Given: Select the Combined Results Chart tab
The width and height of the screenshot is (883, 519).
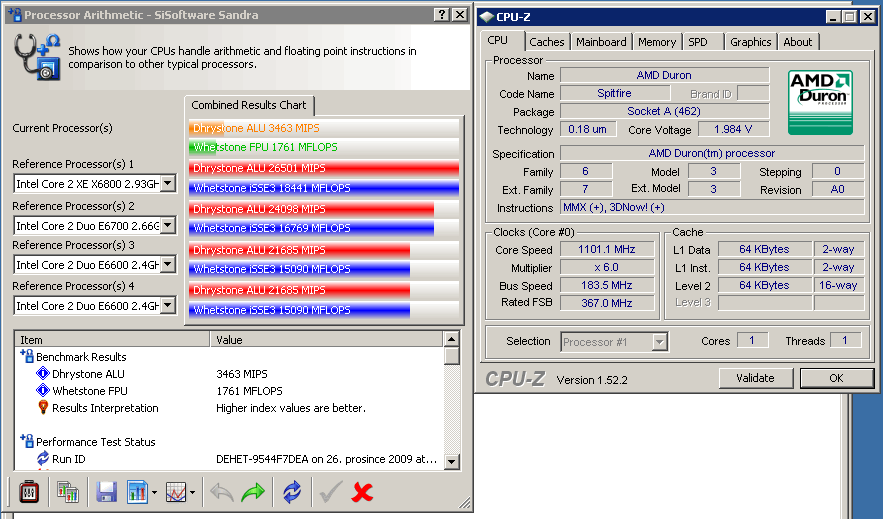Looking at the screenshot, I should point(249,105).
